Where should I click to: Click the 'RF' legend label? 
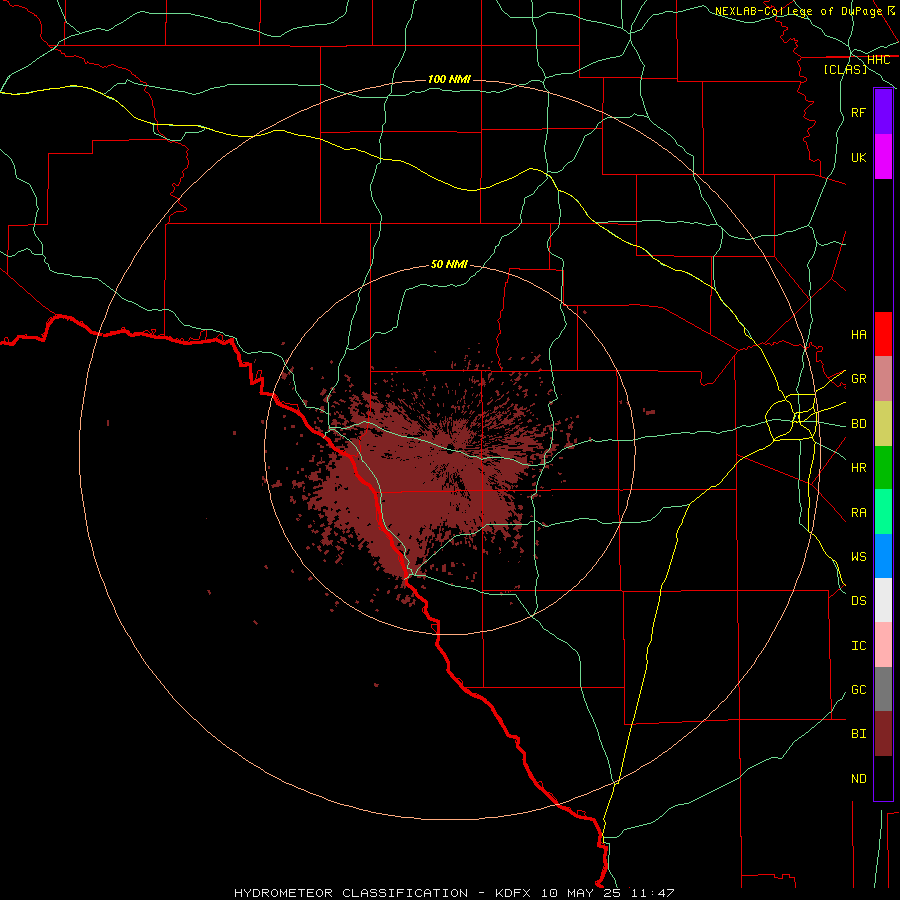(859, 112)
